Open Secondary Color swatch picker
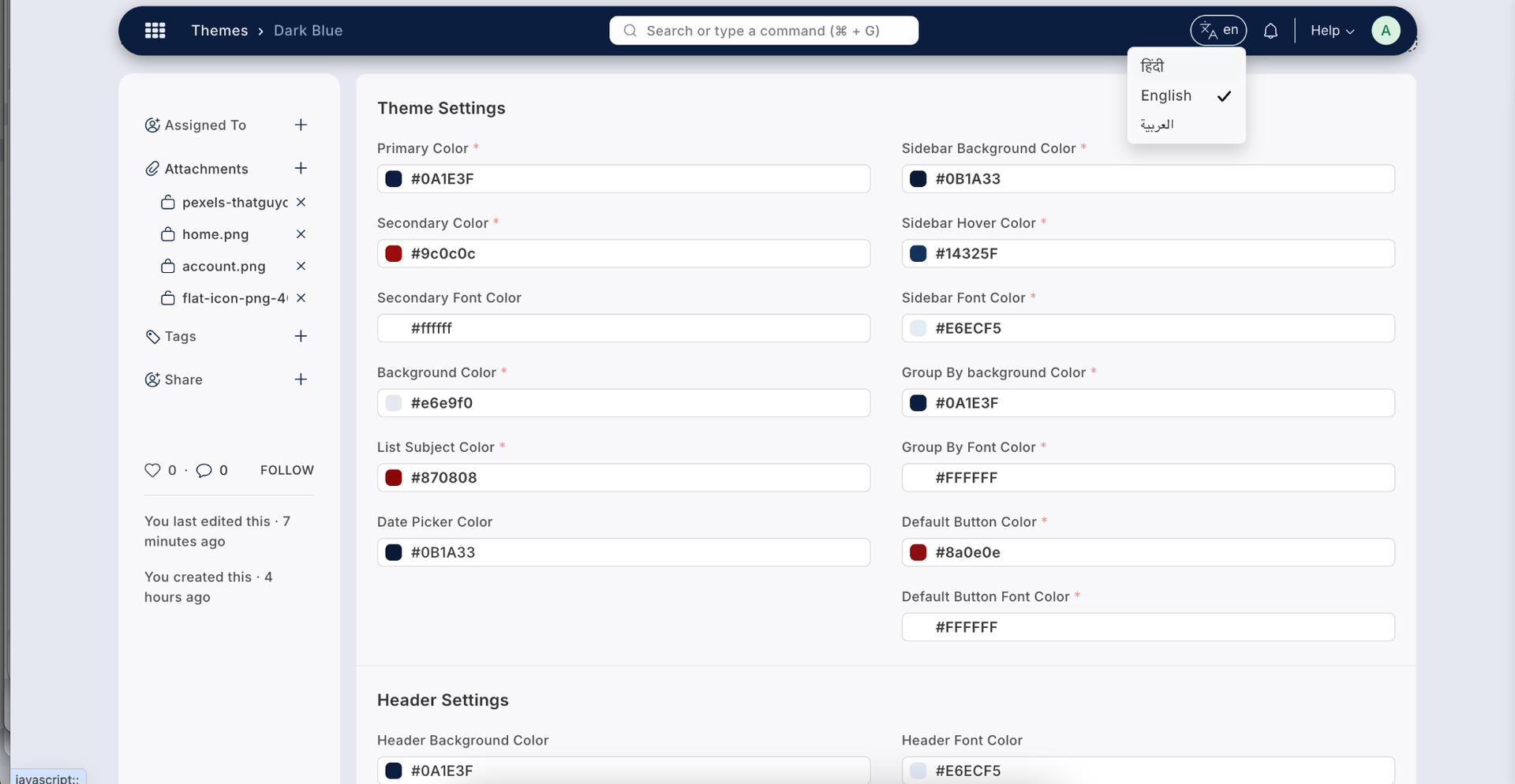1515x784 pixels. [394, 253]
